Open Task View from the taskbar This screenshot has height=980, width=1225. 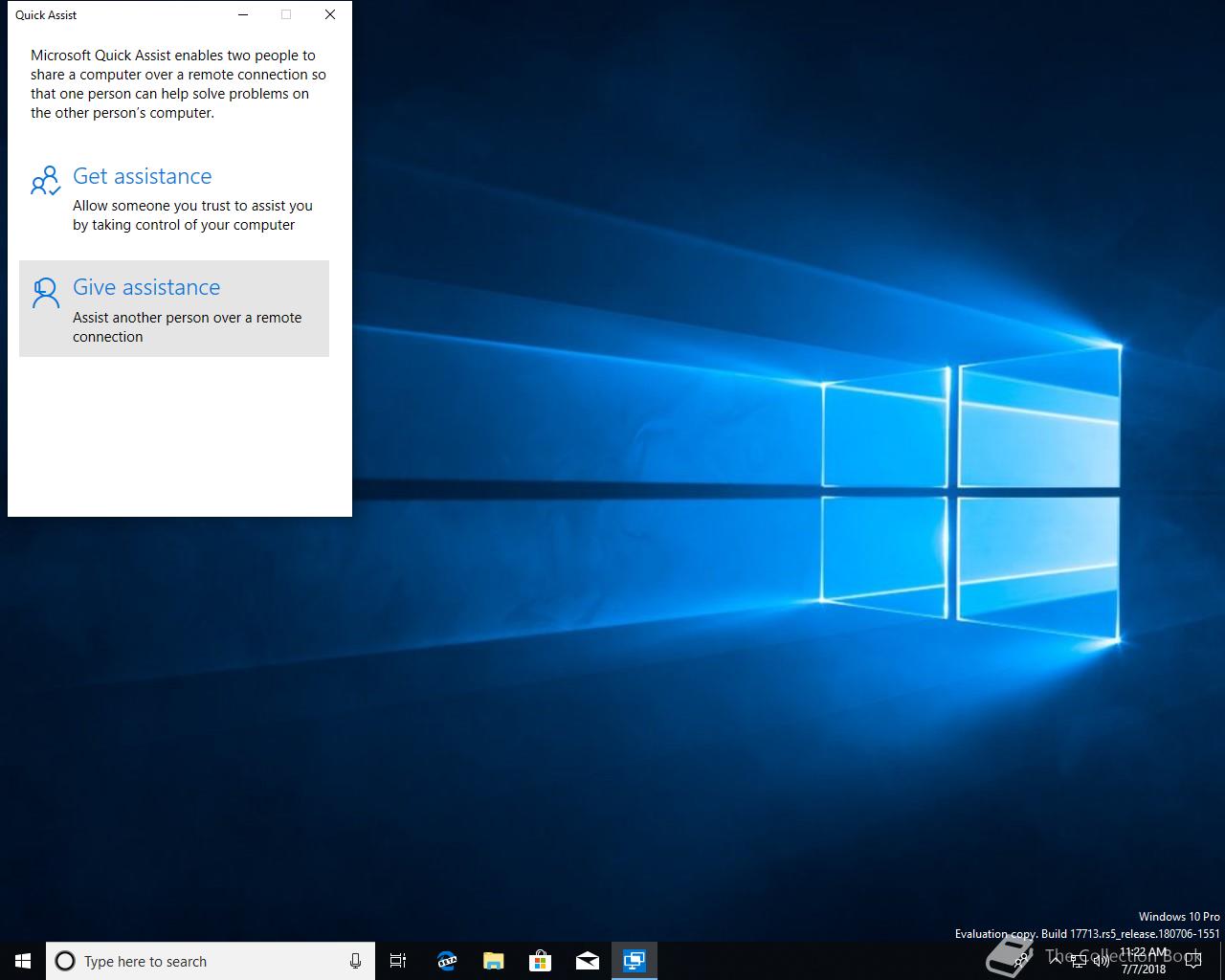click(x=398, y=961)
